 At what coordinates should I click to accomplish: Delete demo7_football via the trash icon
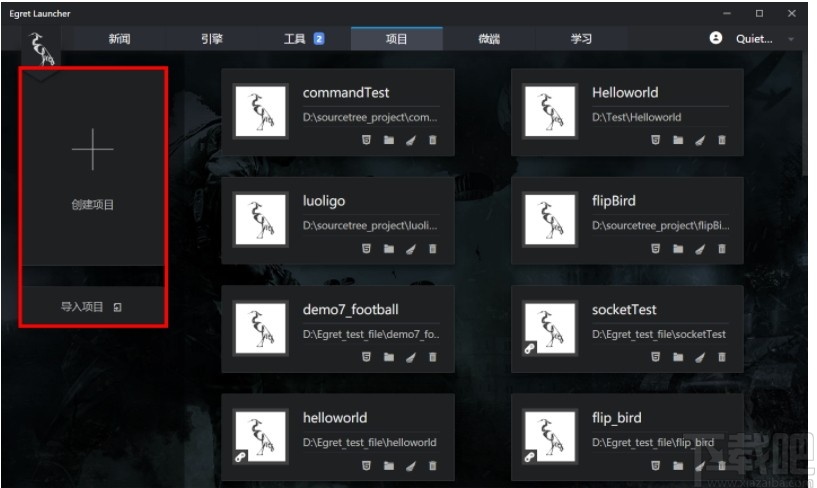pos(432,357)
